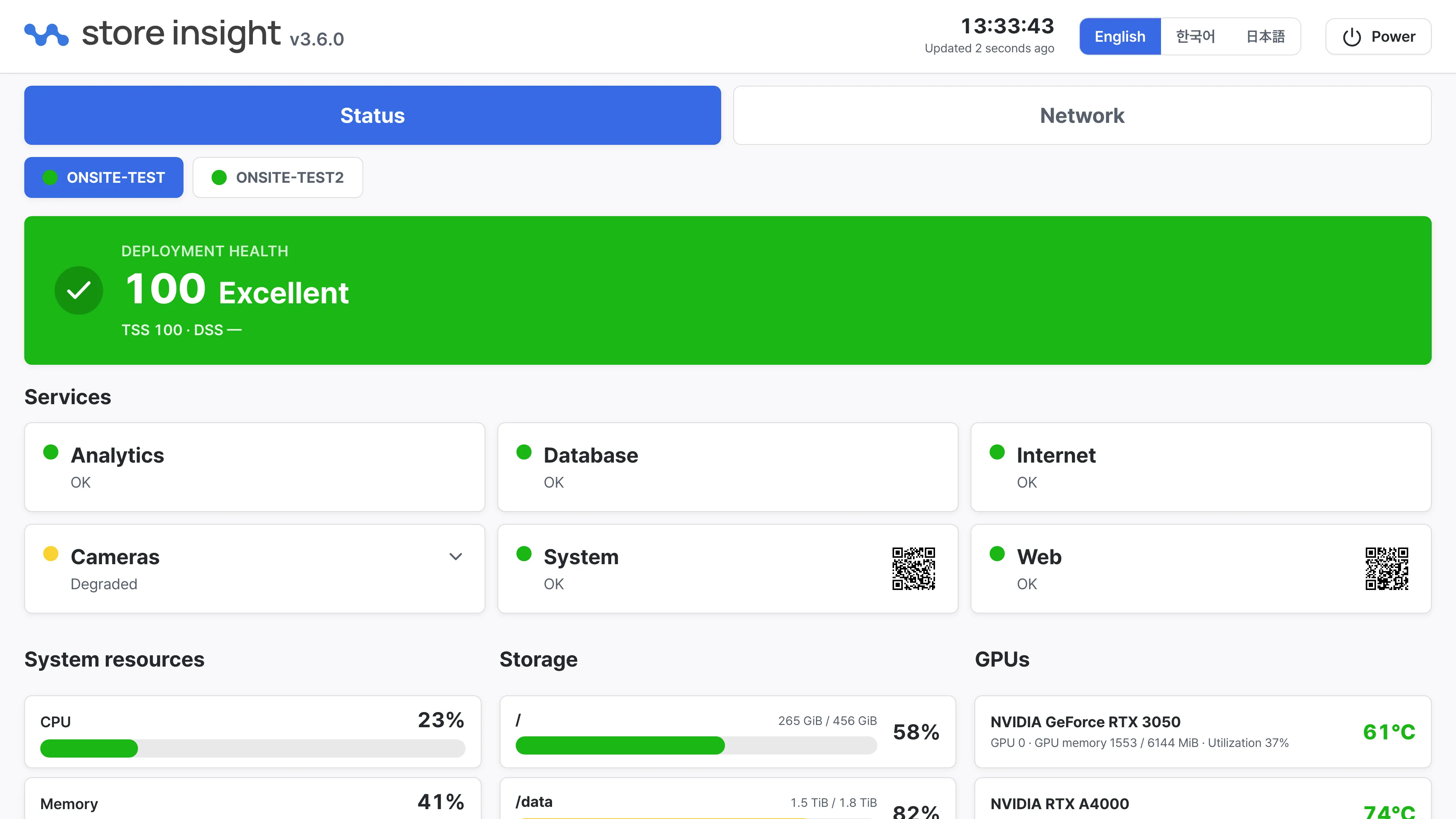Click the green status dot beside Web

pyautogui.click(x=997, y=553)
